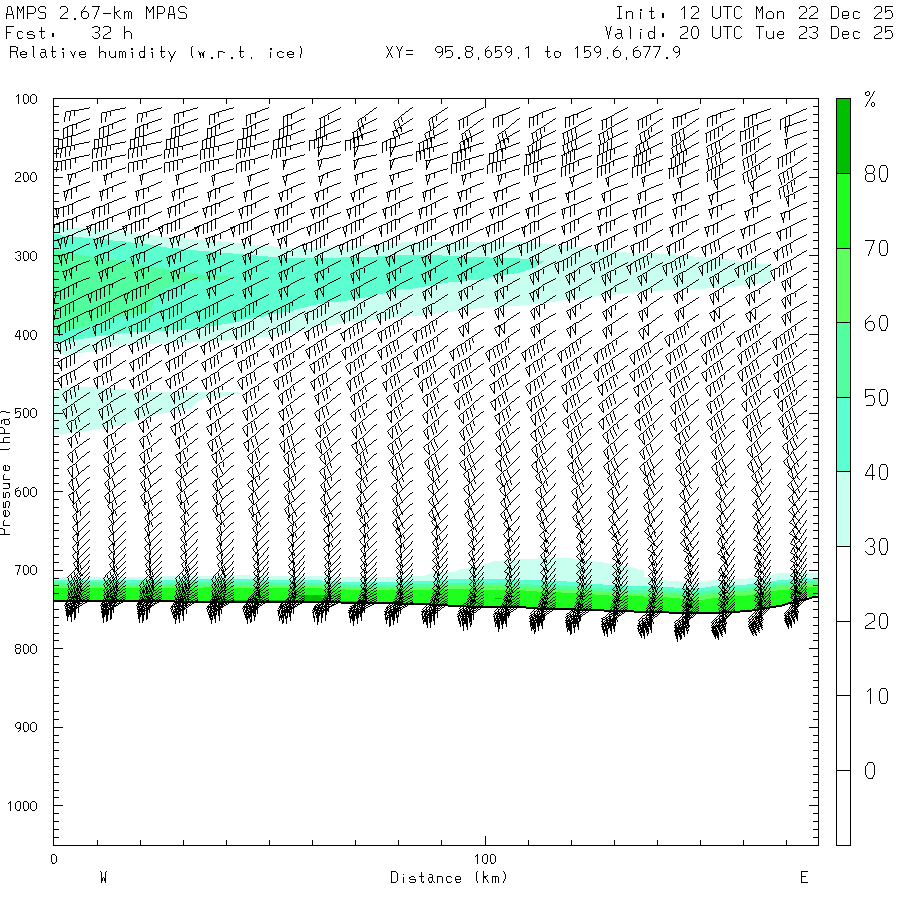Image resolution: width=900 pixels, height=900 pixels.
Task: Click the 0 label on the color bar
Action: point(870,771)
